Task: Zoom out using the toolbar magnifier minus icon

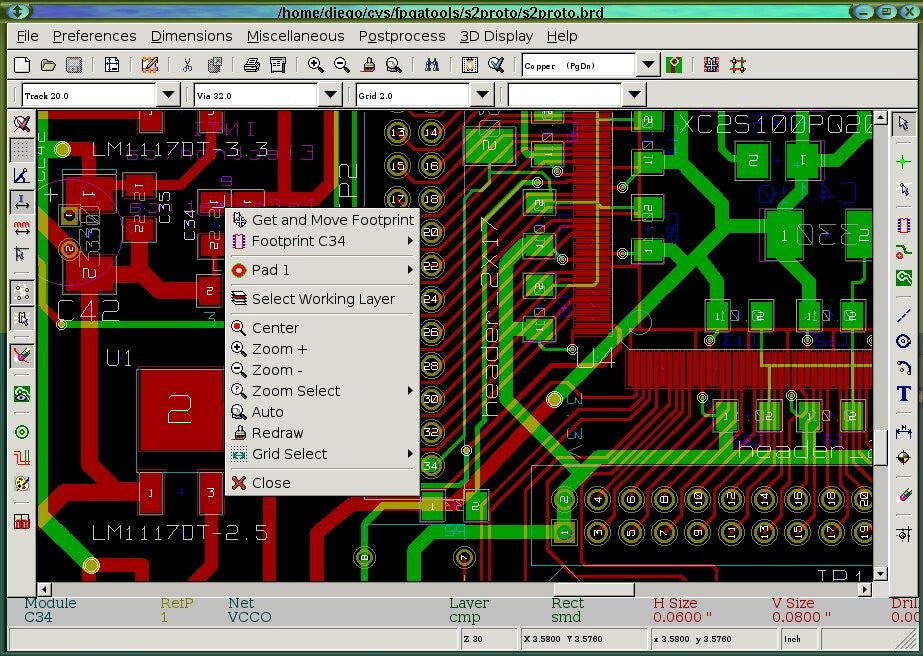Action: [x=342, y=65]
